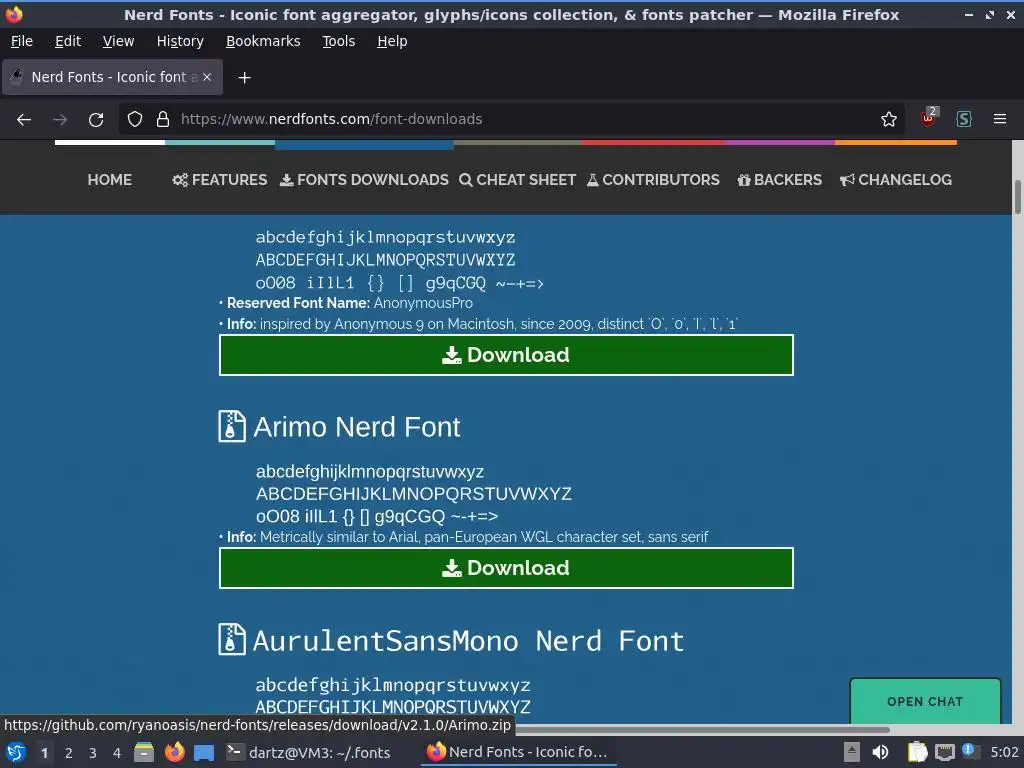Click the padlock site security icon

pyautogui.click(x=163, y=119)
